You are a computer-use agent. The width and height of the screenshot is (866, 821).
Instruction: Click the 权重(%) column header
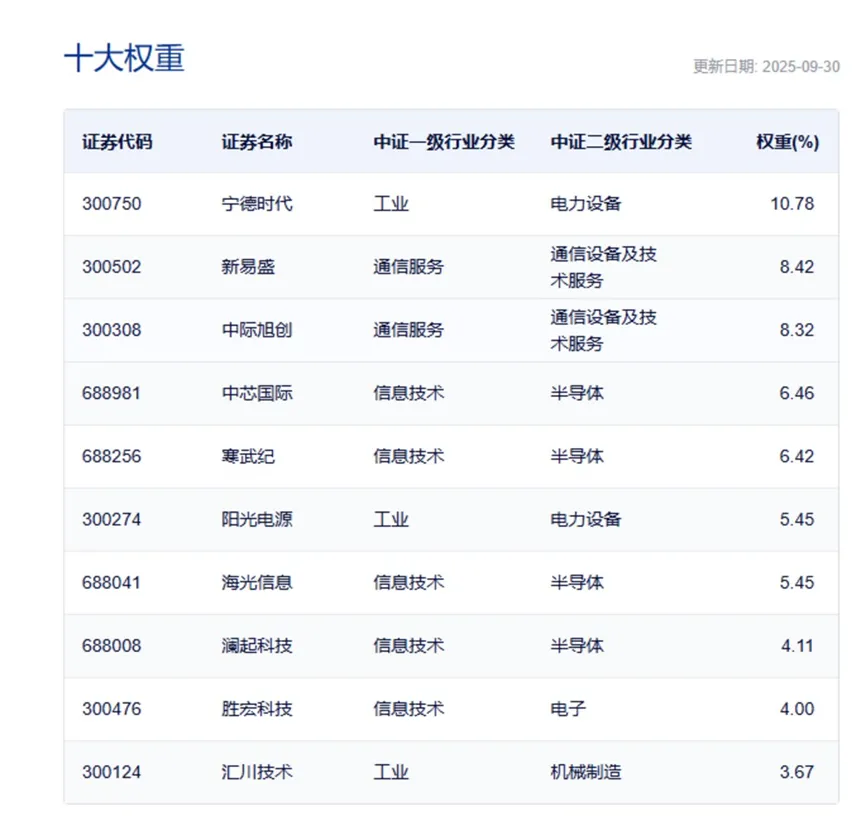pos(788,142)
